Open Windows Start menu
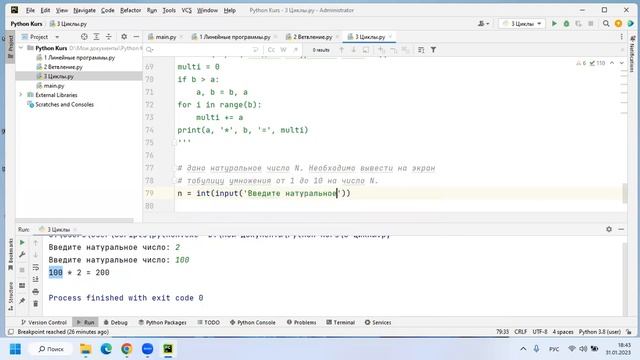This screenshot has height=360, width=640. coord(16,349)
